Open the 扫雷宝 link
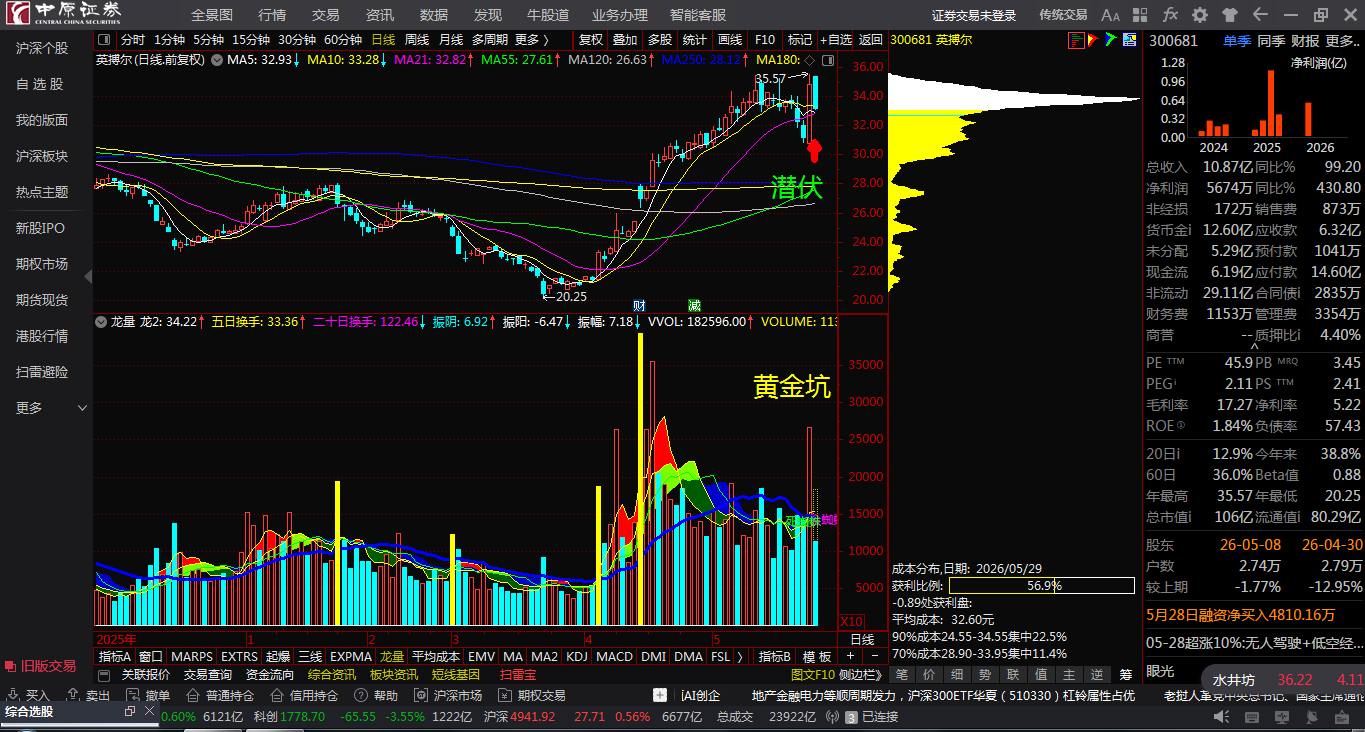 pos(518,675)
